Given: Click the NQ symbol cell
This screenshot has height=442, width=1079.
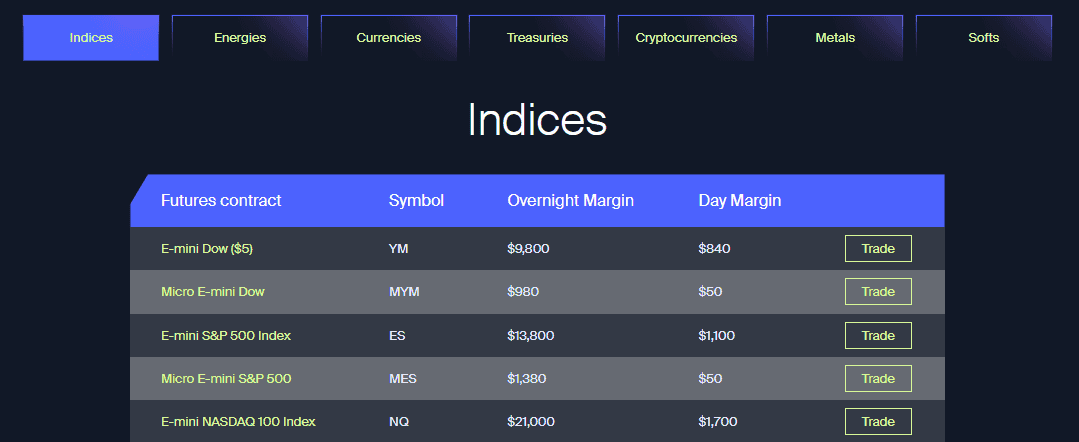Looking at the screenshot, I should (x=398, y=421).
